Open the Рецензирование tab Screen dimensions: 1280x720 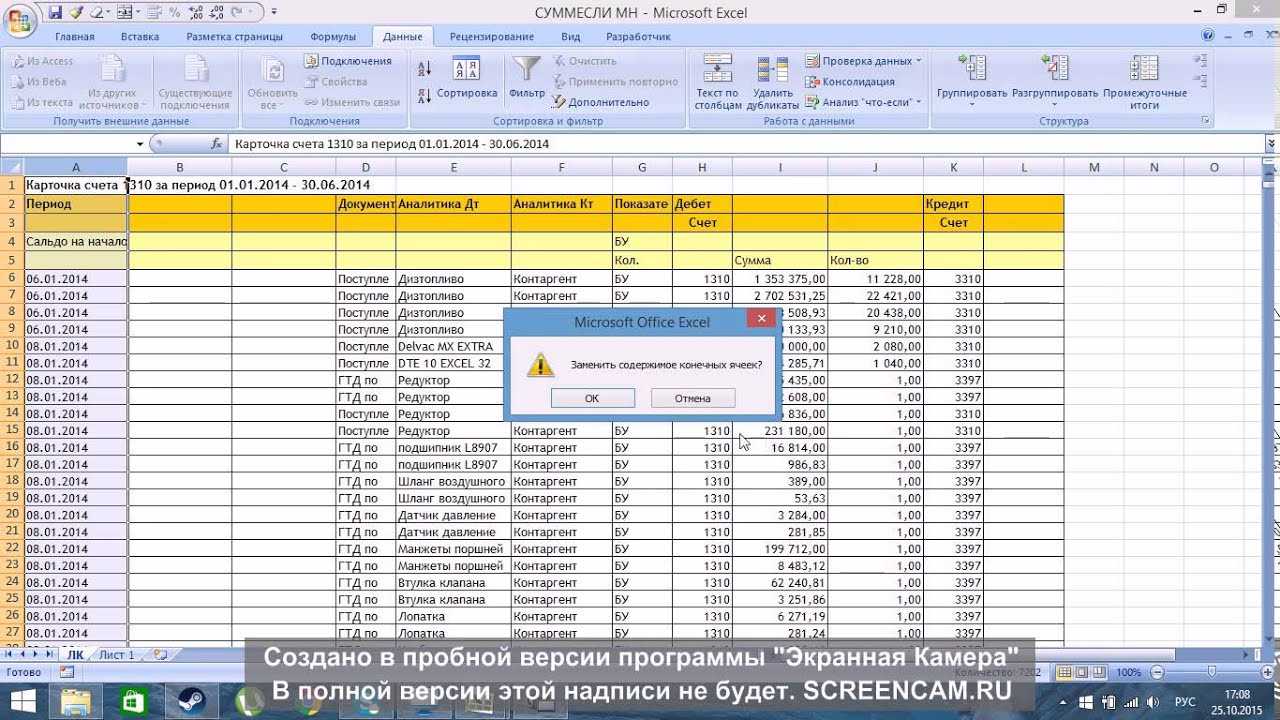pyautogui.click(x=492, y=37)
